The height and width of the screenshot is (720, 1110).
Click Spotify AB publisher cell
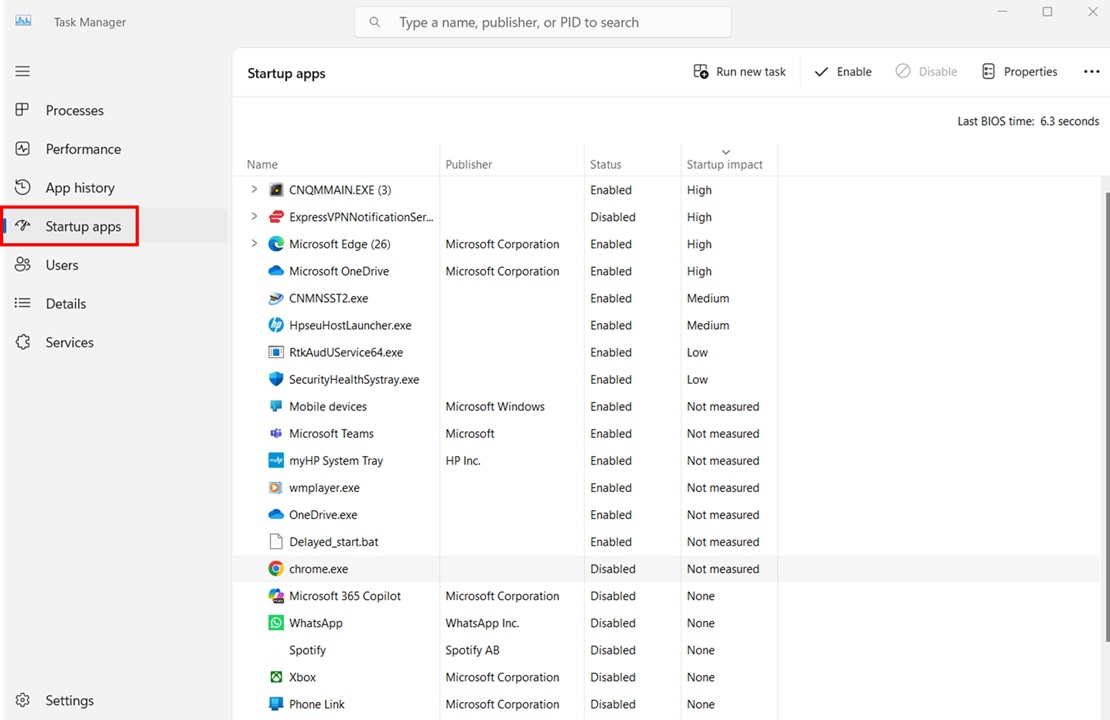click(x=472, y=650)
